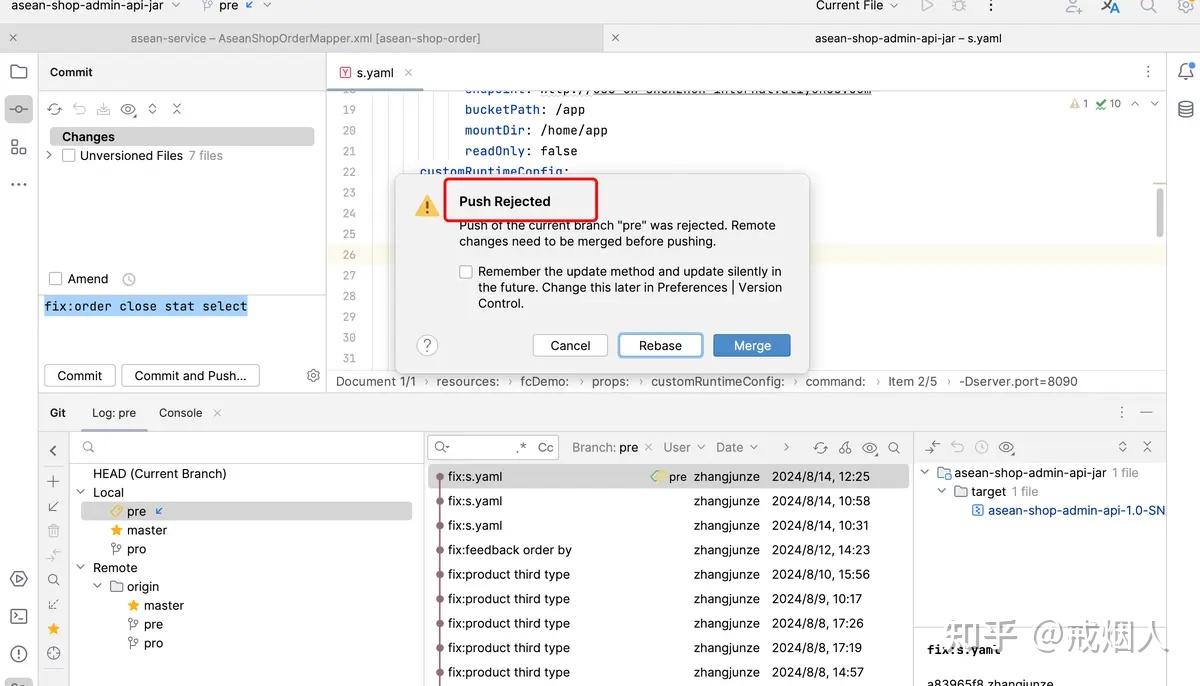Viewport: 1200px width, 686px height.
Task: Open Show Diff eye icon in Commit toolbar
Action: point(127,108)
